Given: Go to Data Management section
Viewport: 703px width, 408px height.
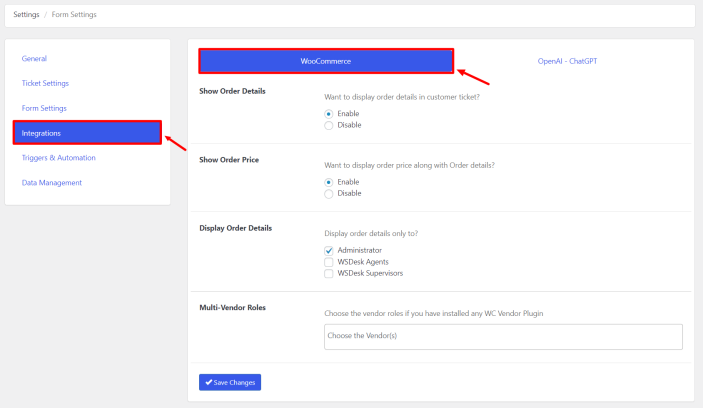Looking at the screenshot, I should (x=52, y=182).
